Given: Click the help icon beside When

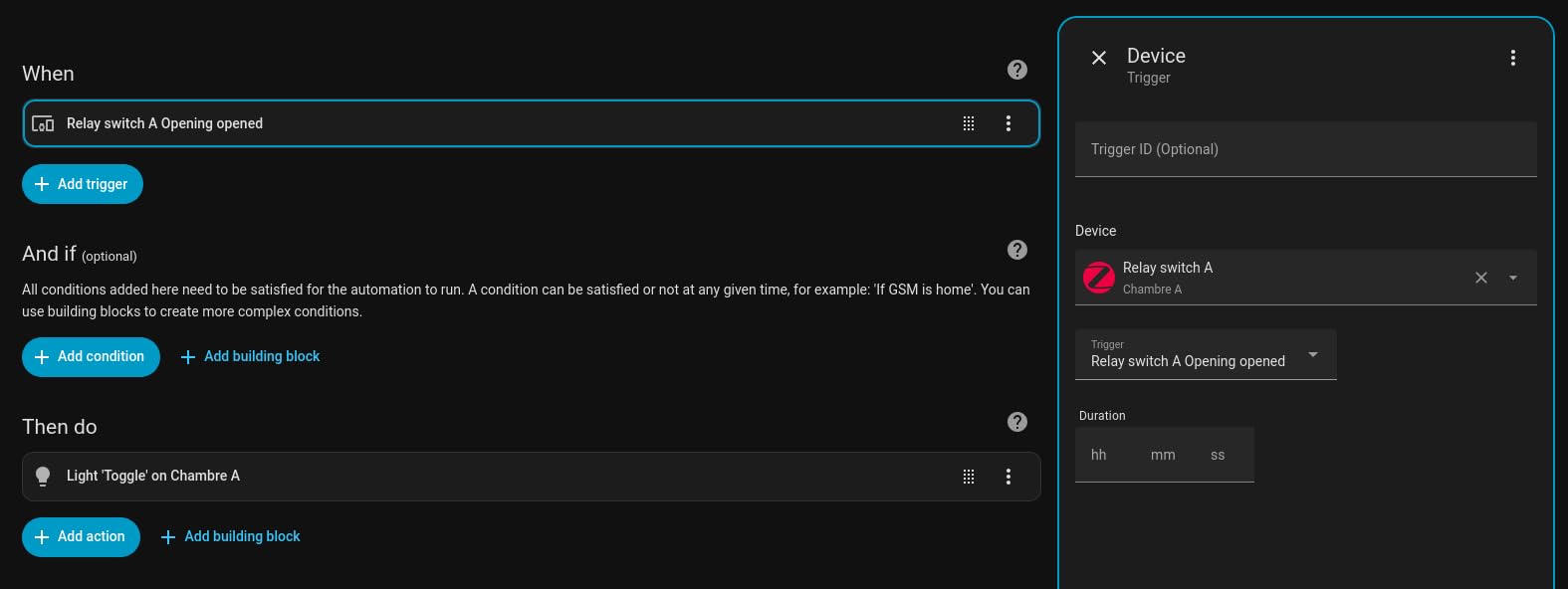Looking at the screenshot, I should click(x=1016, y=70).
